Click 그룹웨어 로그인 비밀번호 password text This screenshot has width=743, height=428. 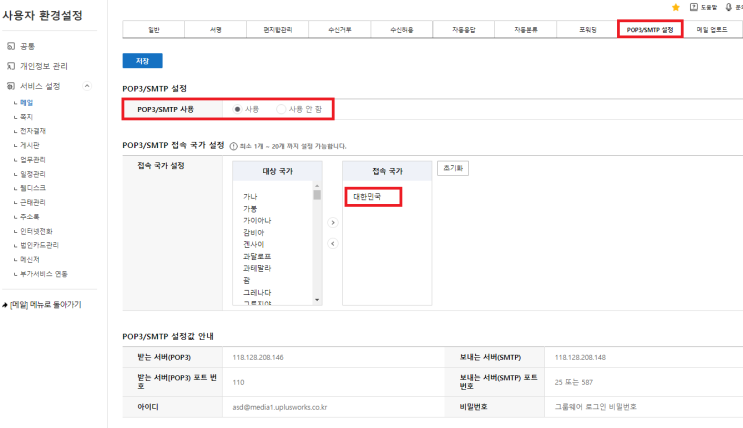click(596, 407)
